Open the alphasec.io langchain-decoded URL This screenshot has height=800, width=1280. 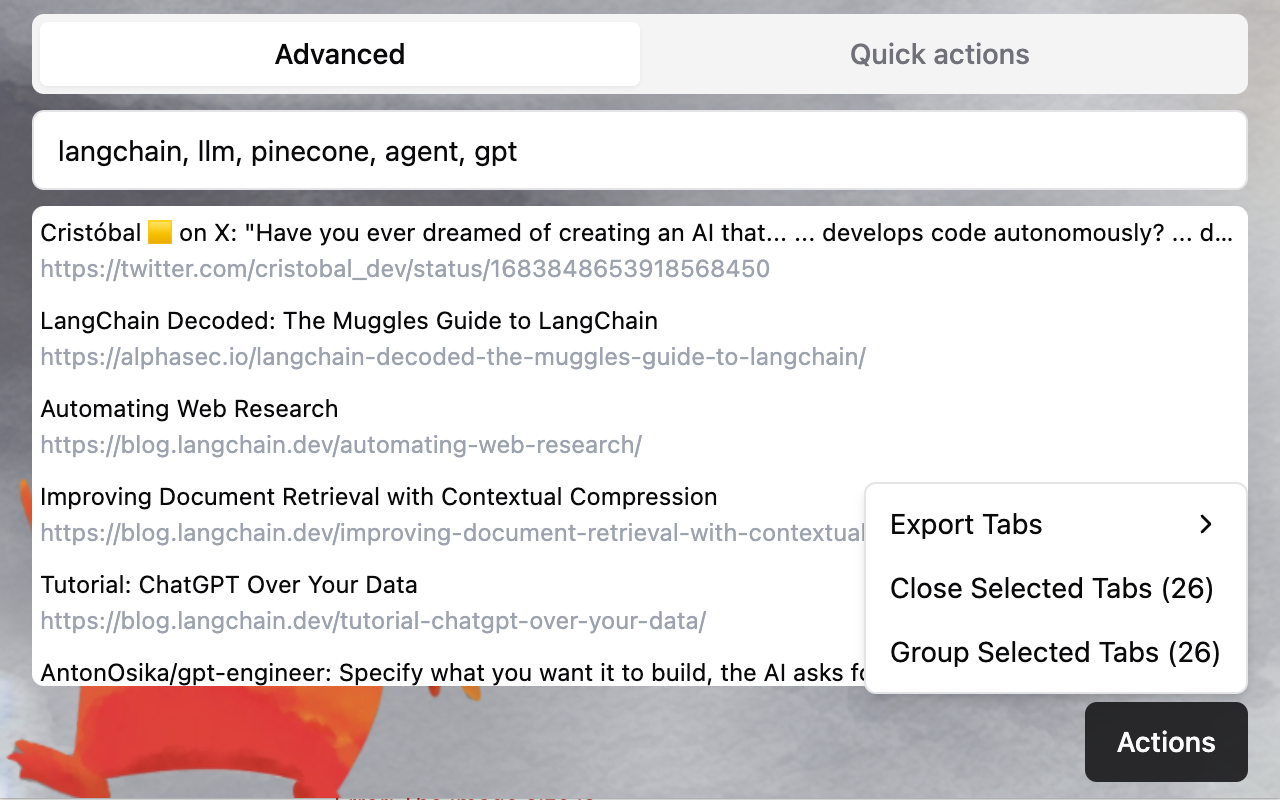click(x=453, y=357)
